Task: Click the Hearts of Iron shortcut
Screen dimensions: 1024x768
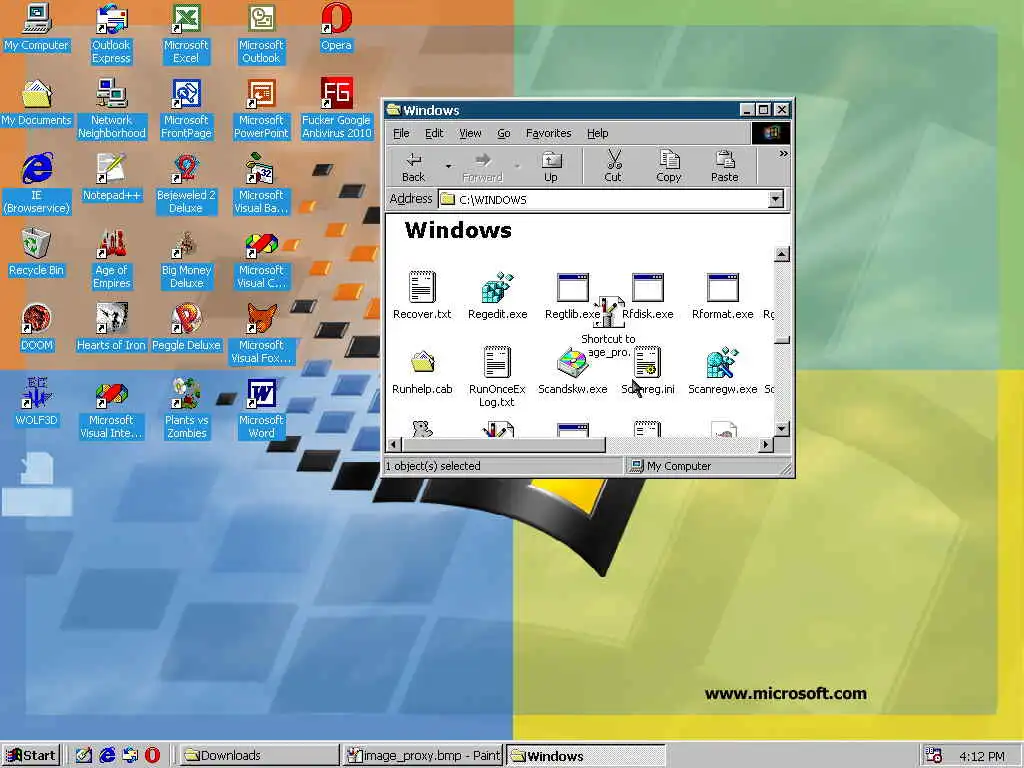Action: [112, 328]
